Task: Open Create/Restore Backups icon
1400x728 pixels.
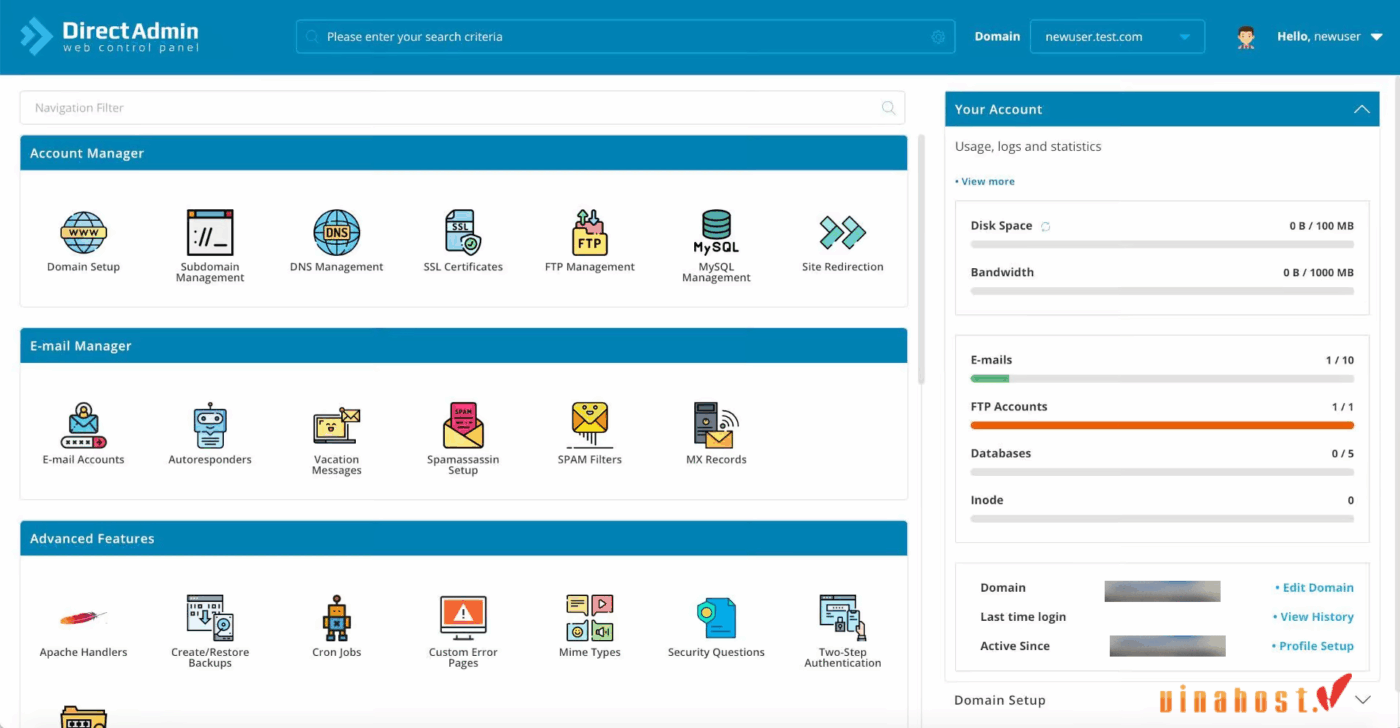Action: (x=210, y=618)
